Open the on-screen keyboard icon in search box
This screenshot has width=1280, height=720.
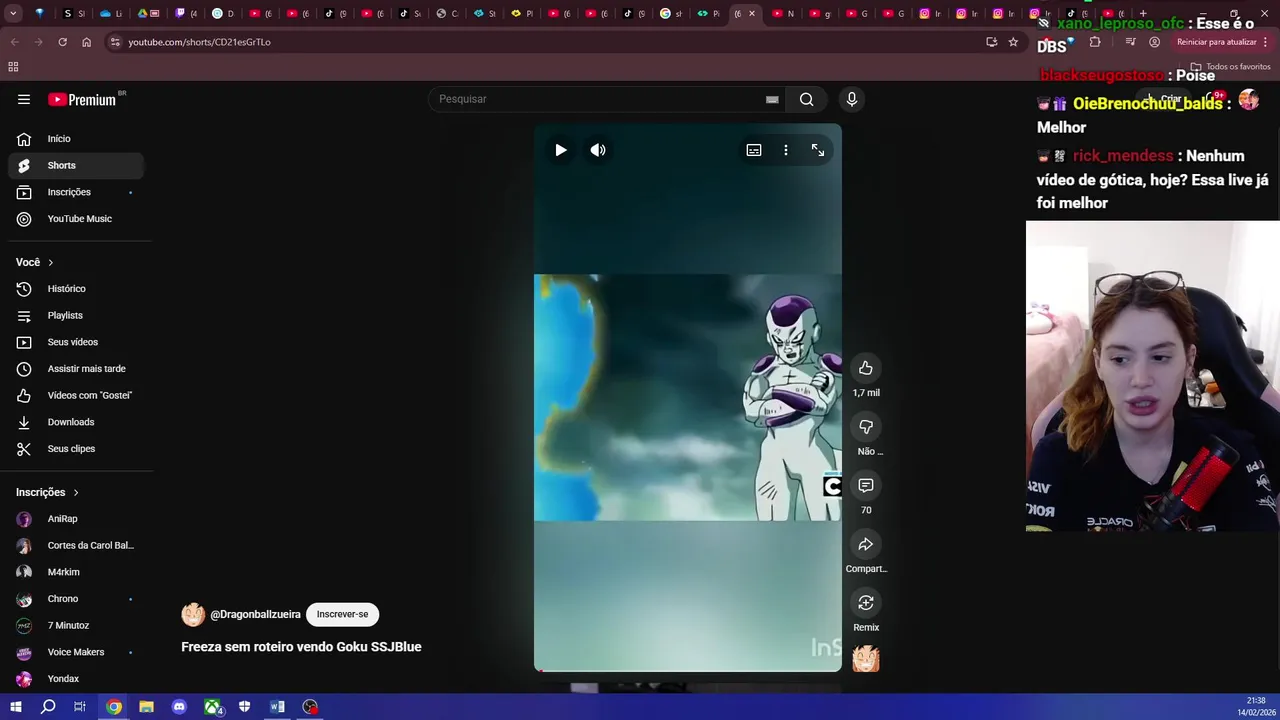coord(772,99)
